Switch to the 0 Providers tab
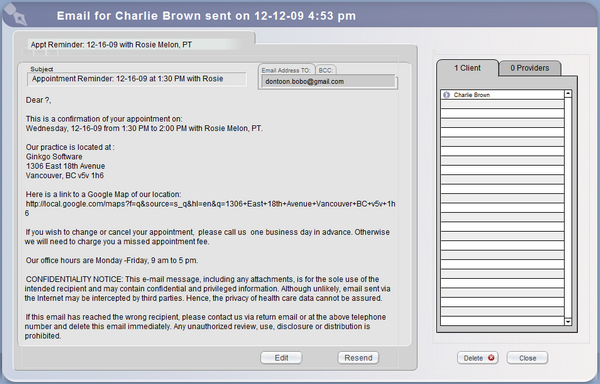The height and width of the screenshot is (384, 600). pyautogui.click(x=530, y=68)
